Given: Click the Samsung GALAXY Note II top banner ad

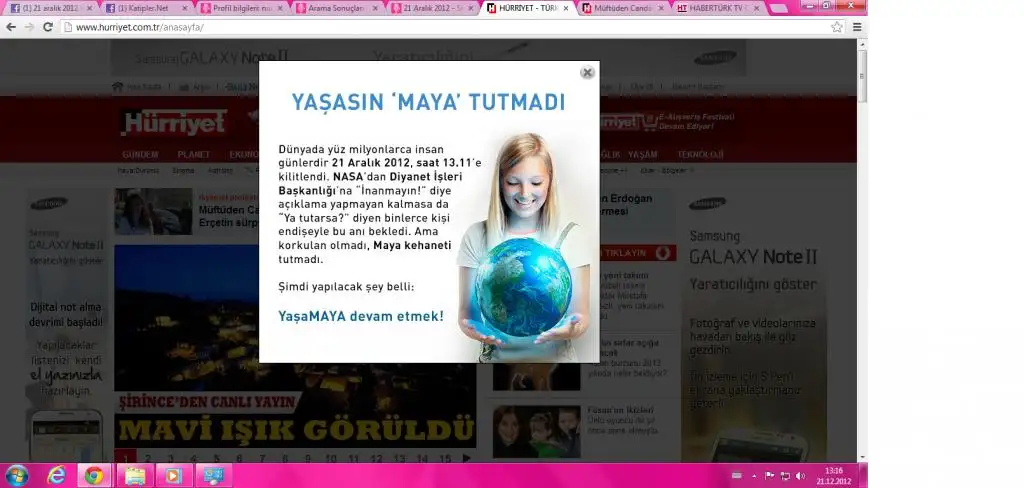Looking at the screenshot, I should click(x=428, y=57).
